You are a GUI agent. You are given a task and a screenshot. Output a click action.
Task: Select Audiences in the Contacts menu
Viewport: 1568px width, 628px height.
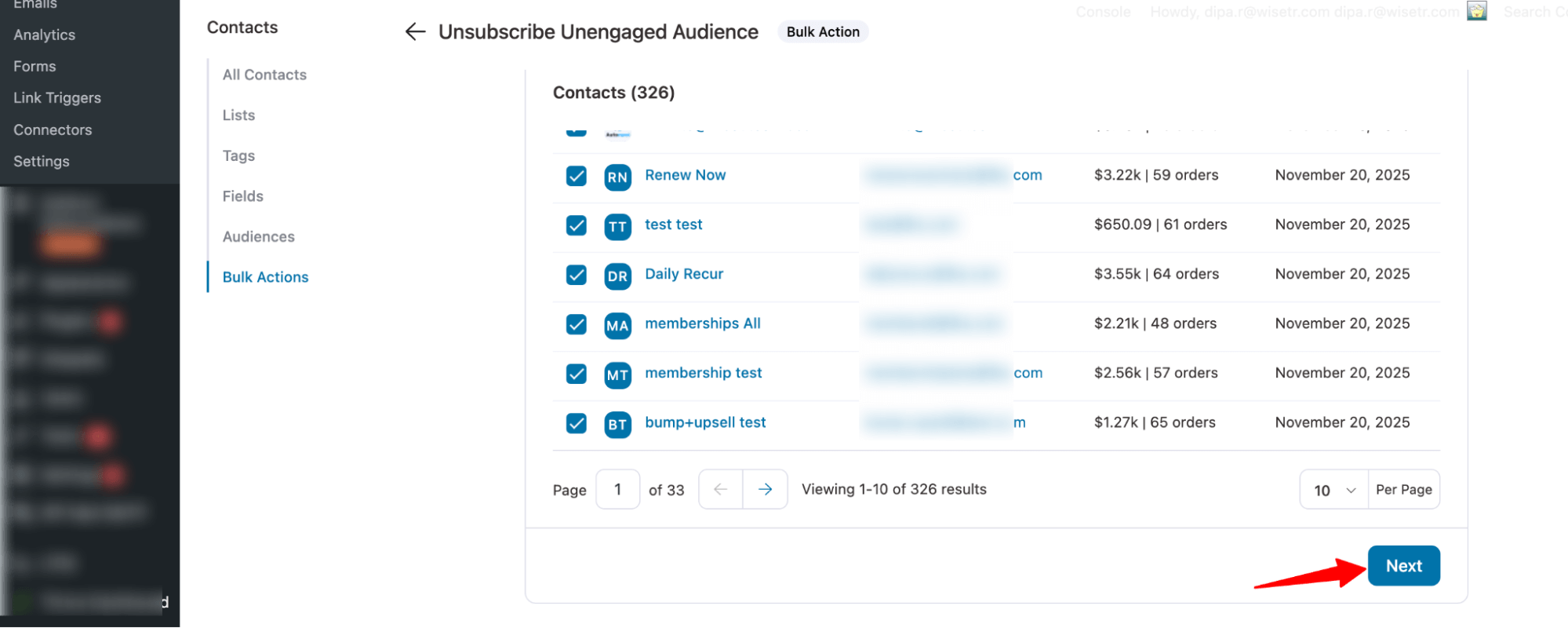258,236
